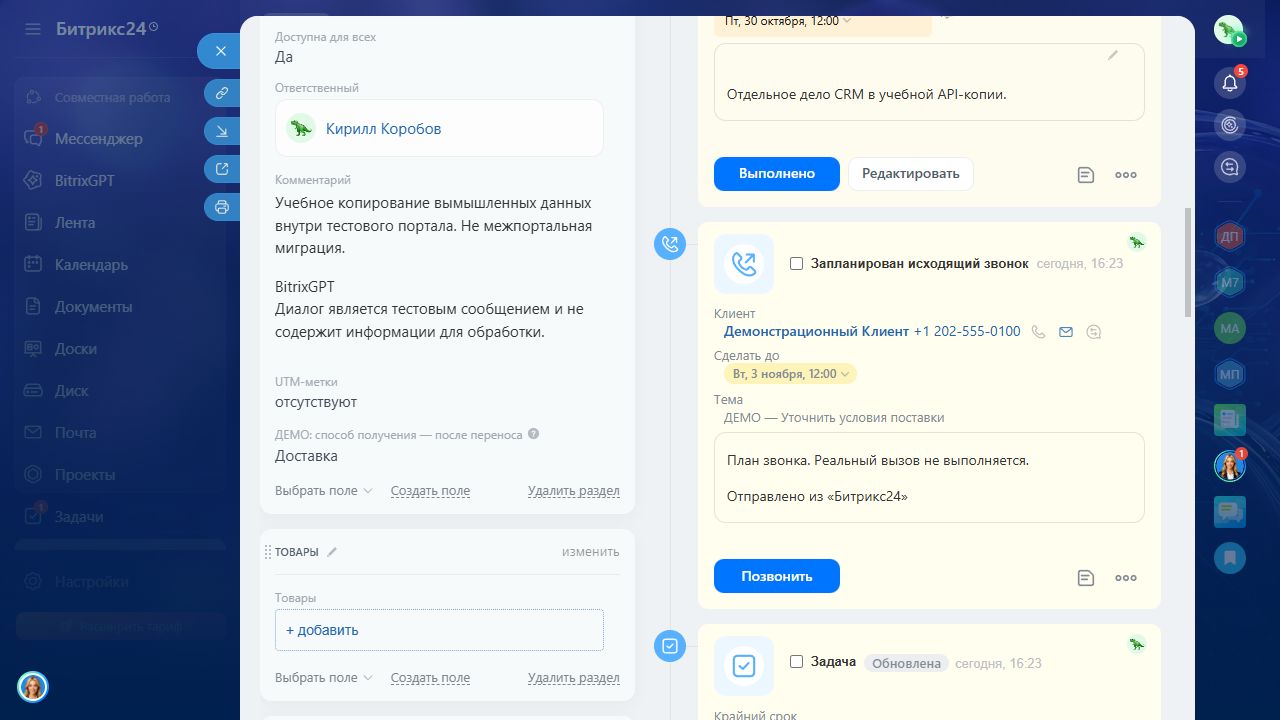The height and width of the screenshot is (720, 1280).
Task: Click the envelope icon next to the client phone
Action: [x=1066, y=332]
